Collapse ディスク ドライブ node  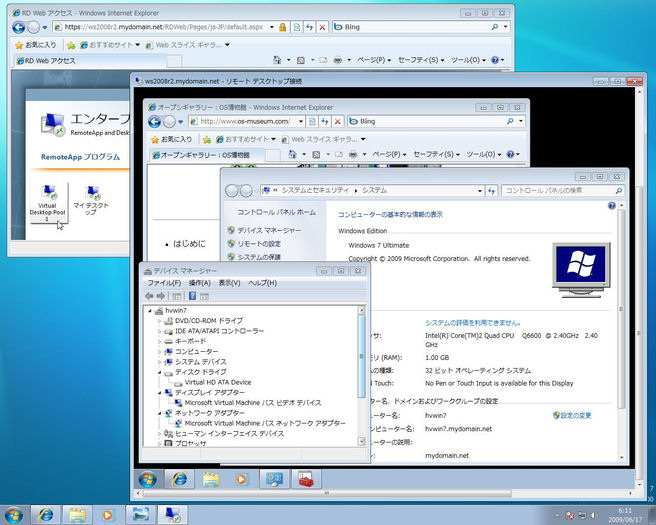[159, 372]
